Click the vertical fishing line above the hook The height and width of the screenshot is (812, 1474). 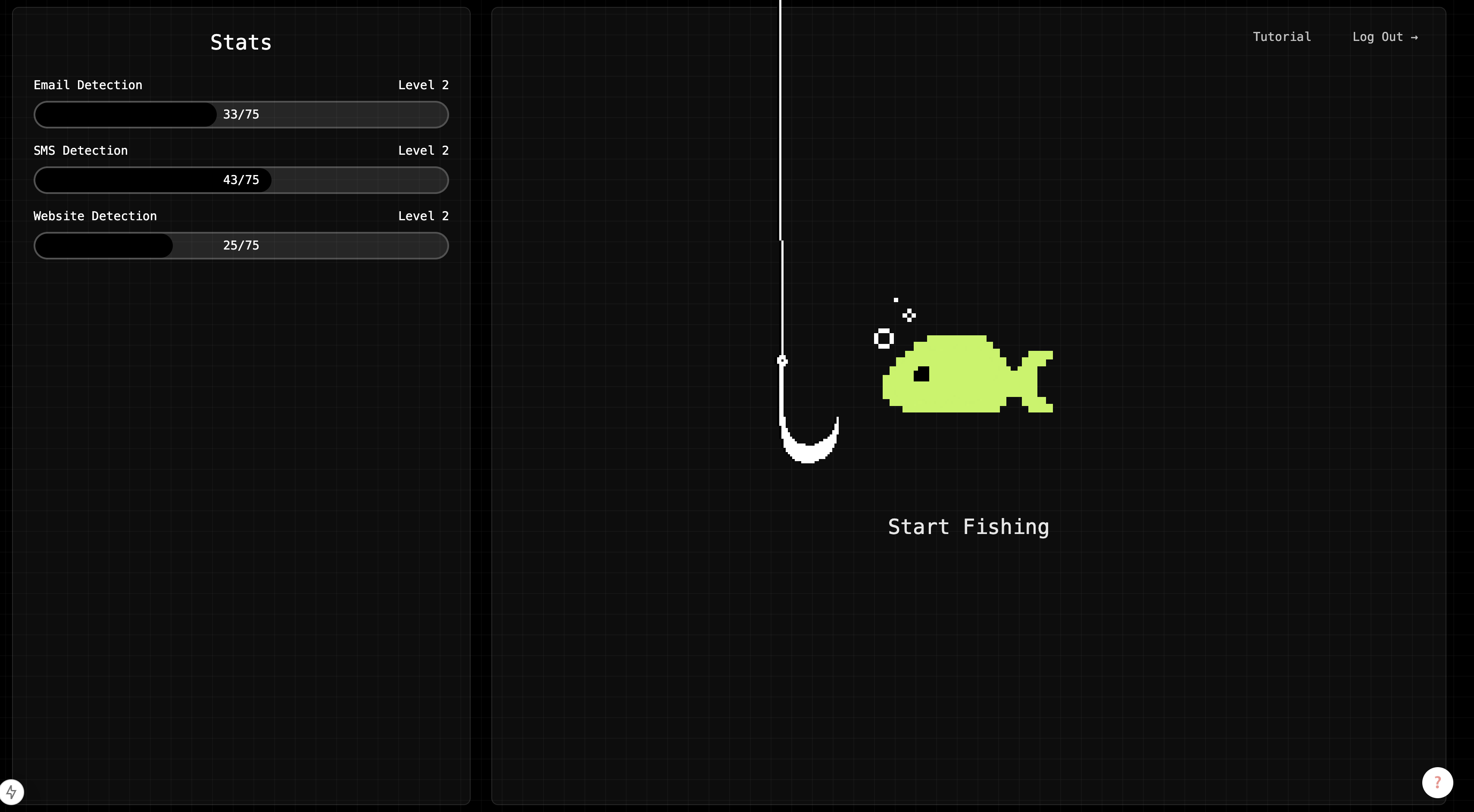click(x=781, y=143)
